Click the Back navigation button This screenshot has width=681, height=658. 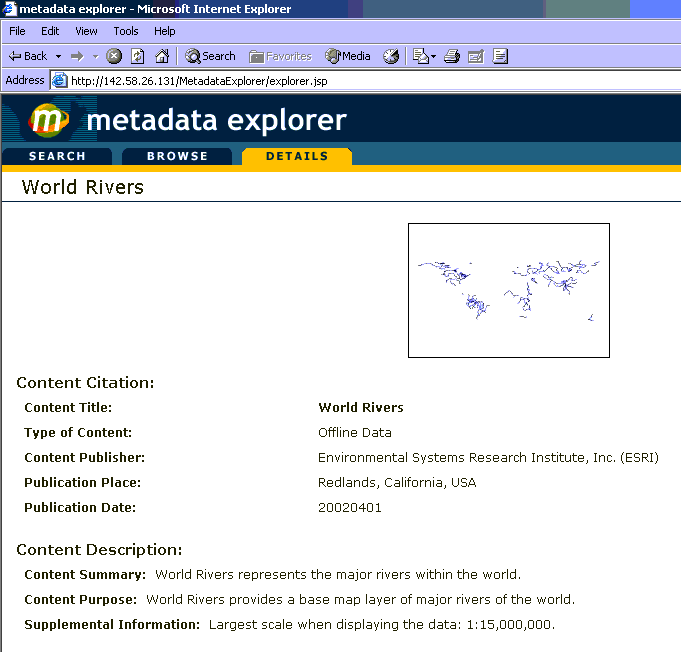coord(28,57)
